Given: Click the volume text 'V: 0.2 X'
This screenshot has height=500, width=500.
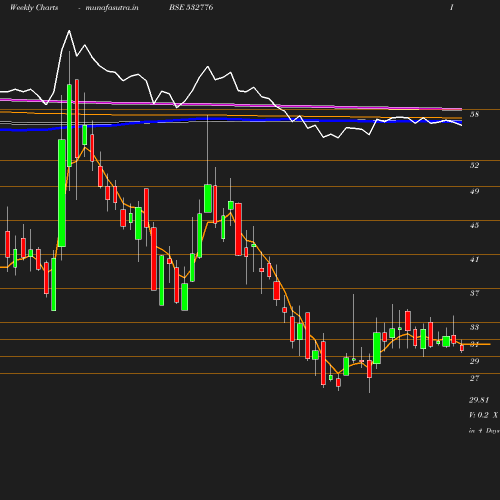Looking at the screenshot, I should 483,415.
